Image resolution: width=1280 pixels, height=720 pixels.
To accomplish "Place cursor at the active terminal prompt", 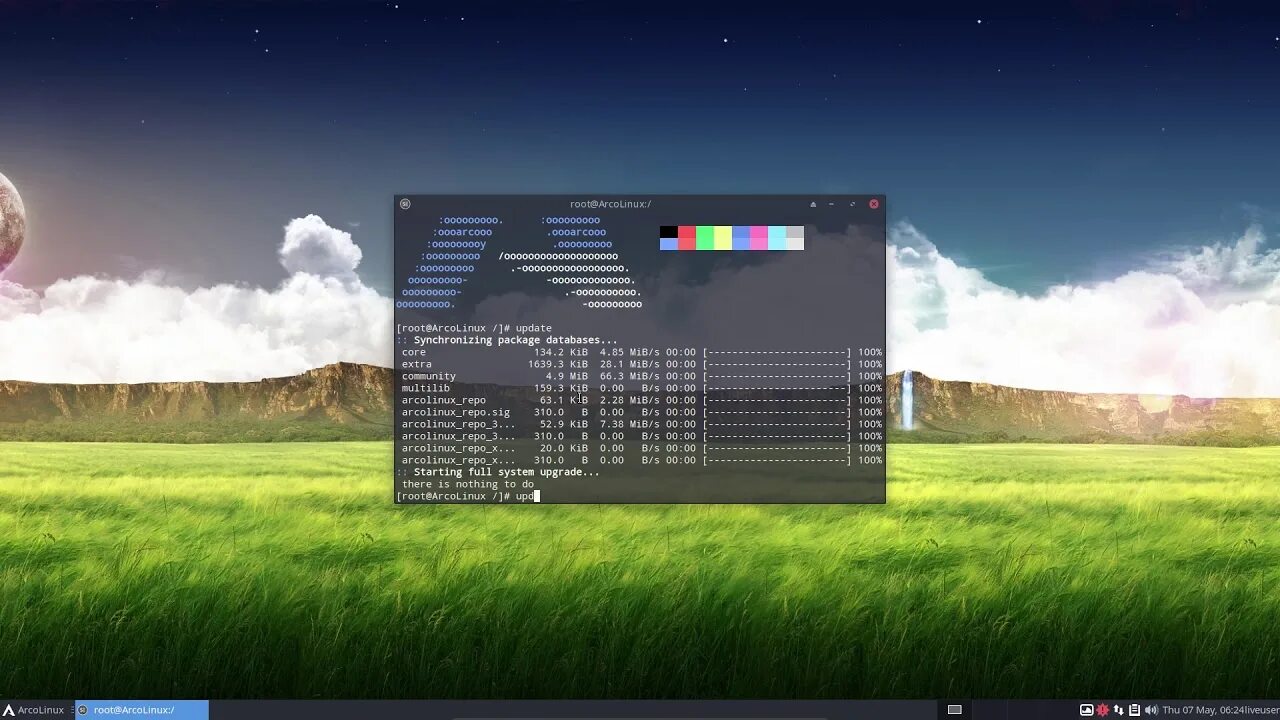I will [537, 496].
